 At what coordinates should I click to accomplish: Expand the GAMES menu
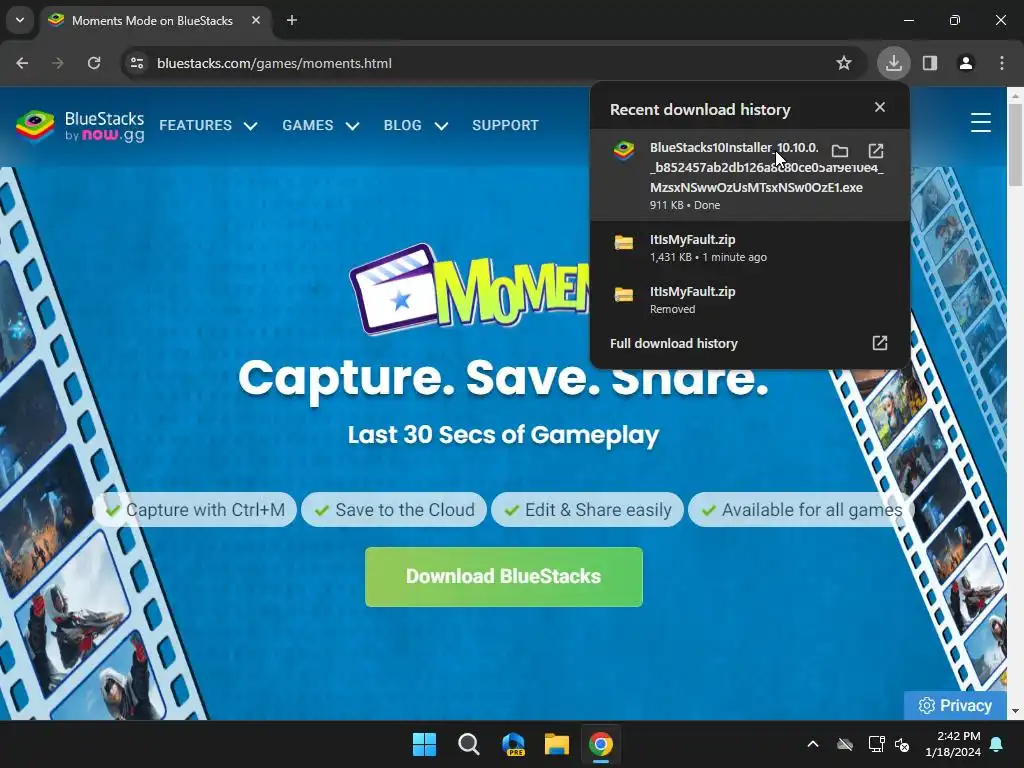click(x=321, y=125)
